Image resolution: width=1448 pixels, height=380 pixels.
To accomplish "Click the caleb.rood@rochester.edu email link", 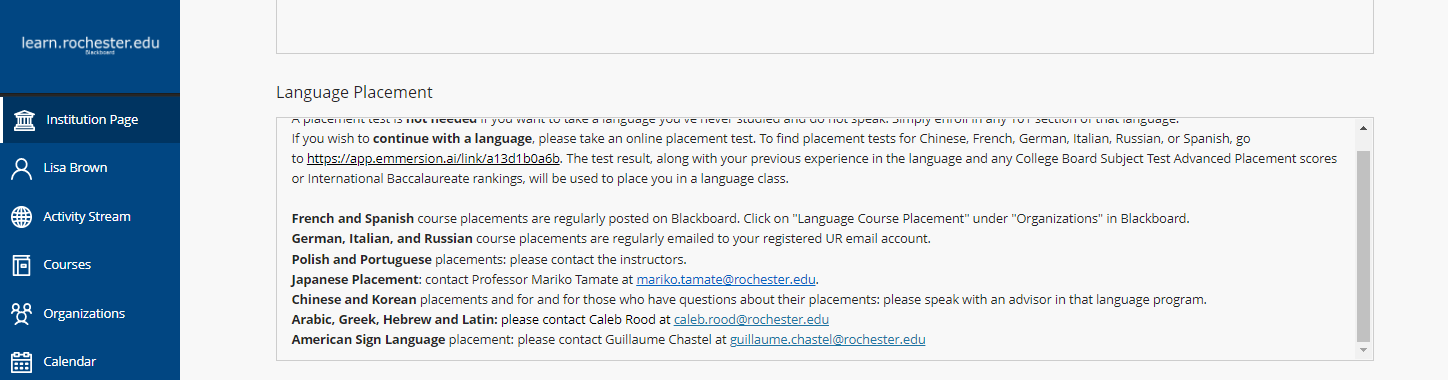I will coord(751,320).
